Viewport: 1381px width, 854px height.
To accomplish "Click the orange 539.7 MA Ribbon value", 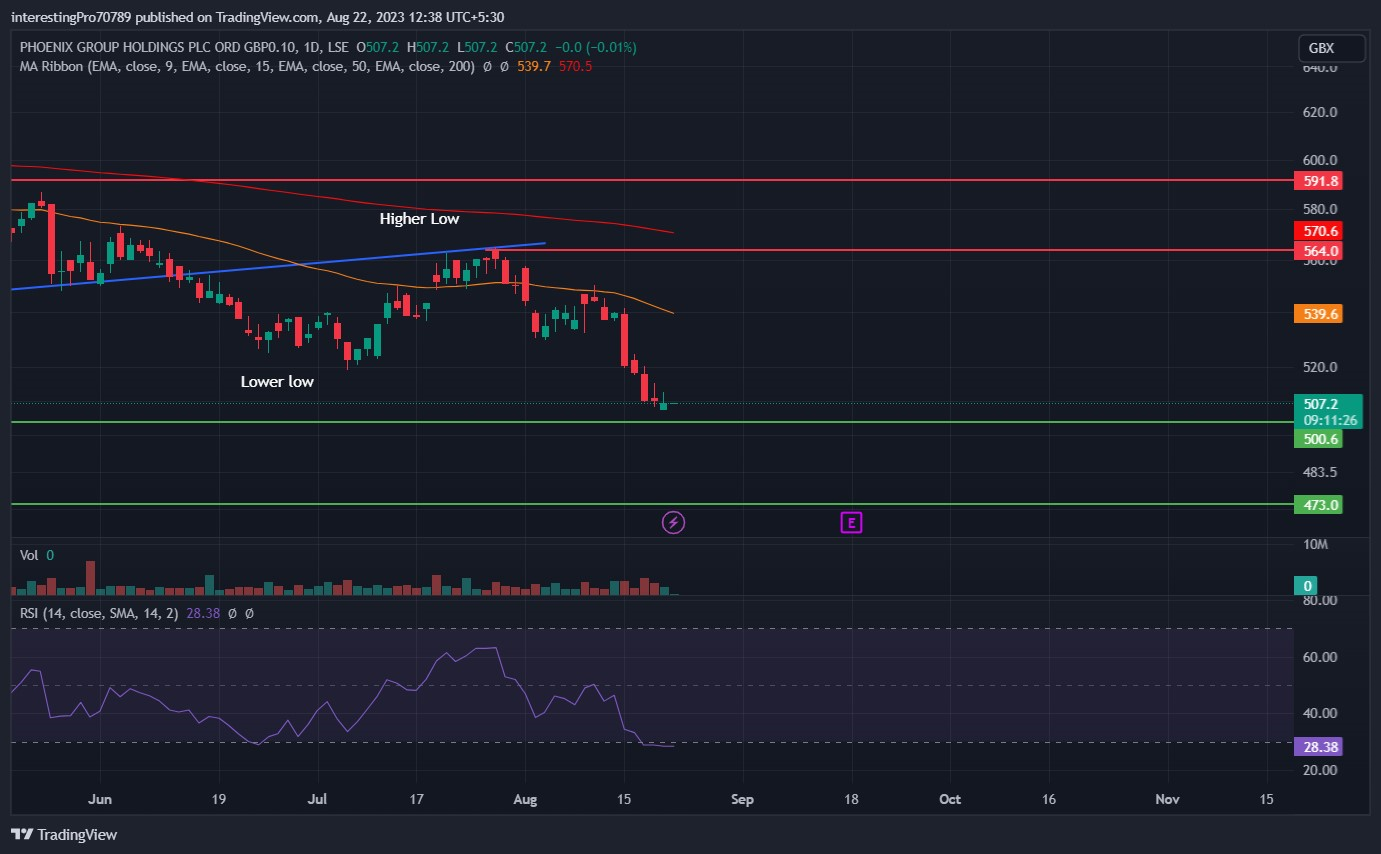I will click(534, 66).
